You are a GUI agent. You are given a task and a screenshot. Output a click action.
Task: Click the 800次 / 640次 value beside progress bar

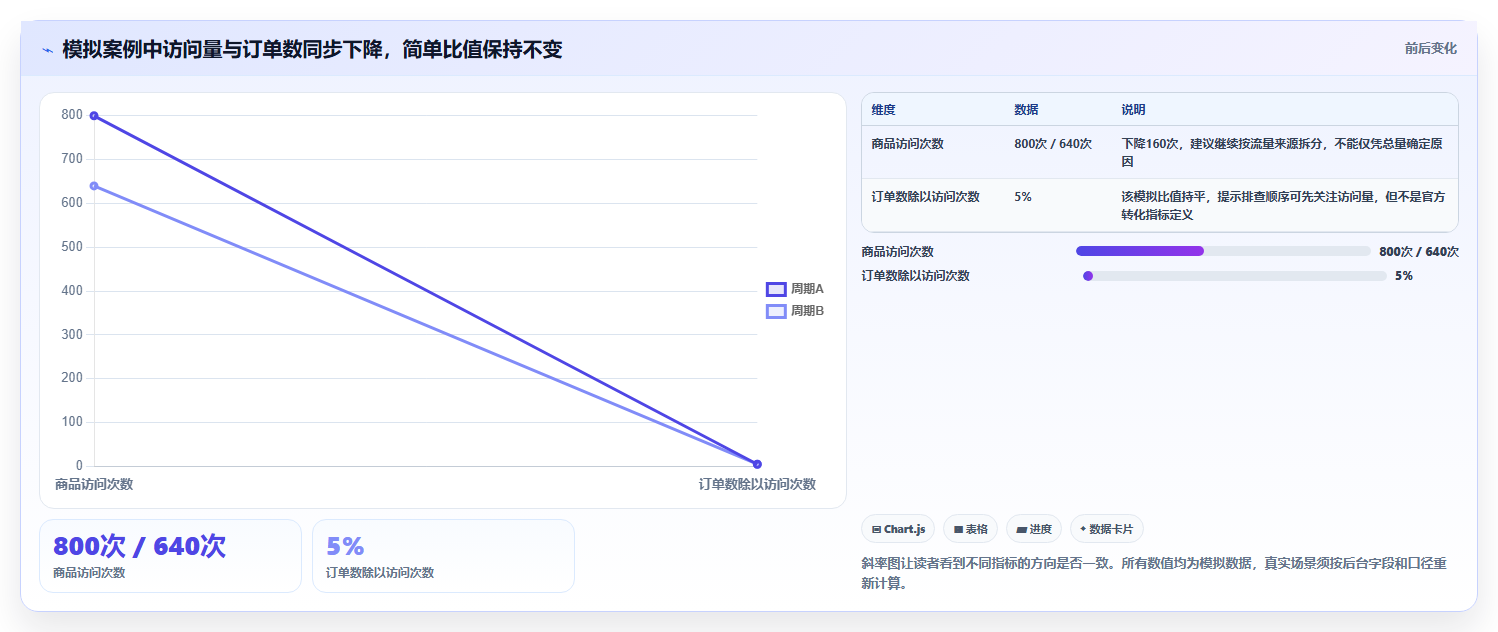pos(1419,252)
